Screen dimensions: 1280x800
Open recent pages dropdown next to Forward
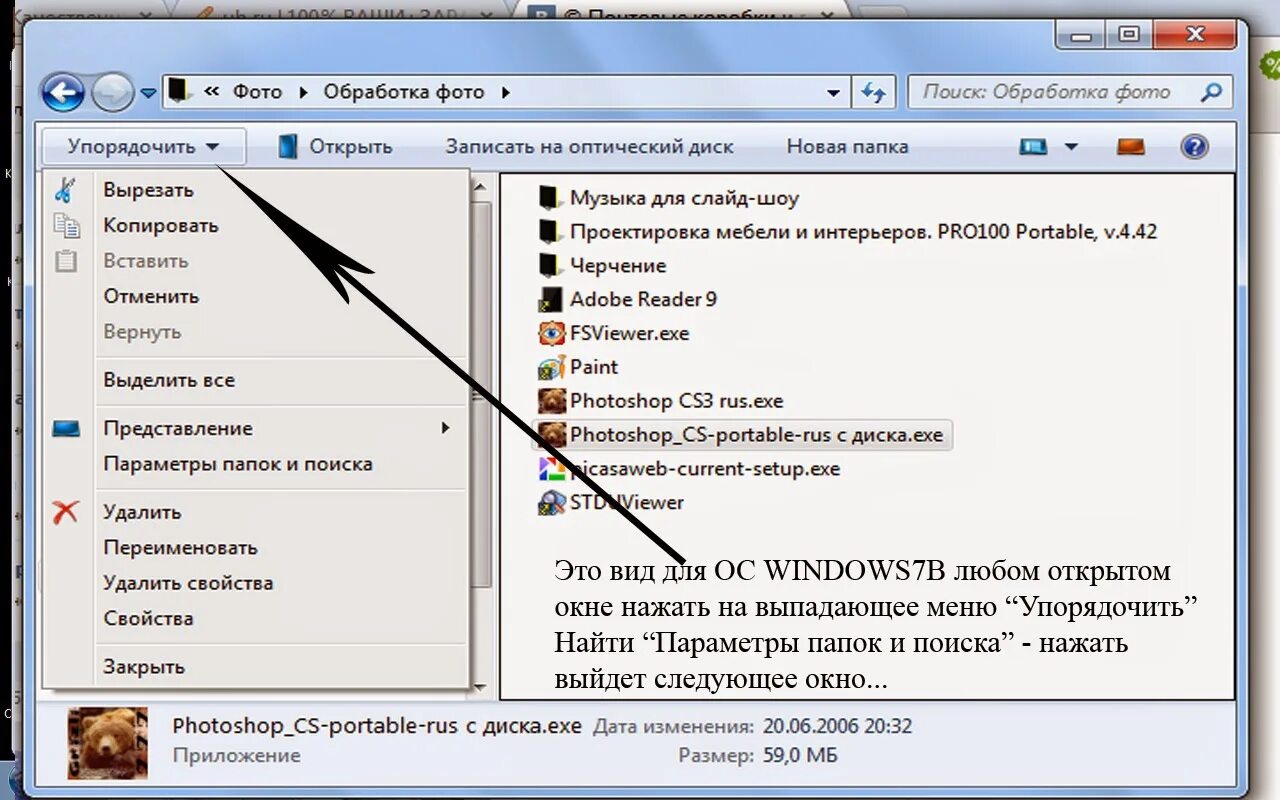point(148,93)
